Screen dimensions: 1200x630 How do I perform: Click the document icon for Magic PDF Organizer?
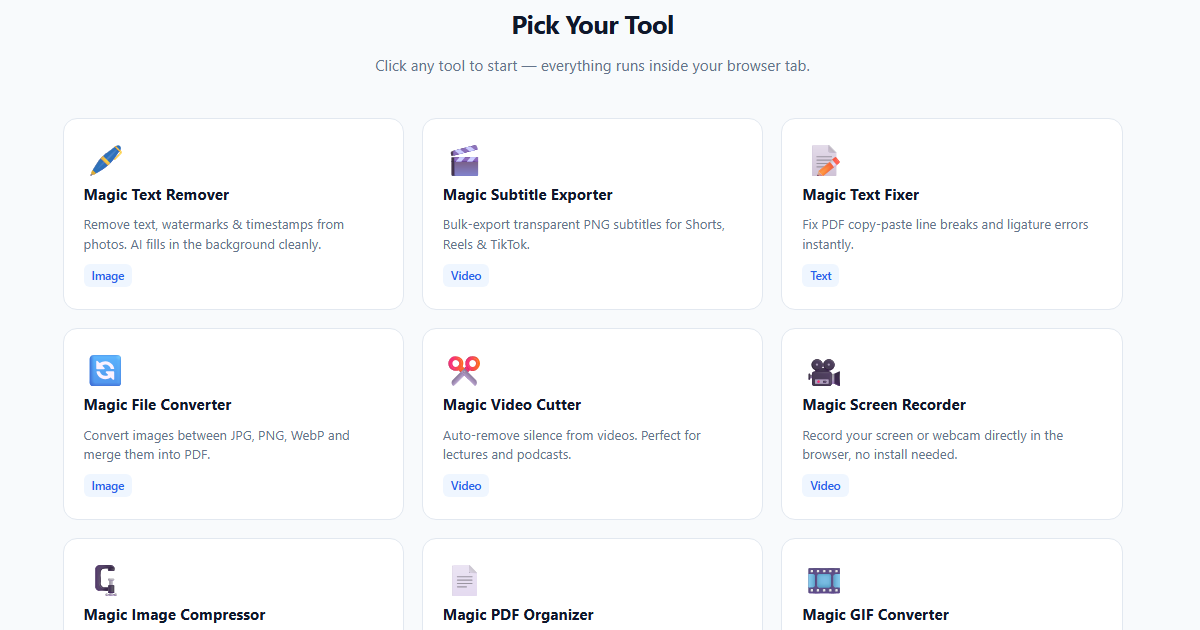tap(464, 580)
